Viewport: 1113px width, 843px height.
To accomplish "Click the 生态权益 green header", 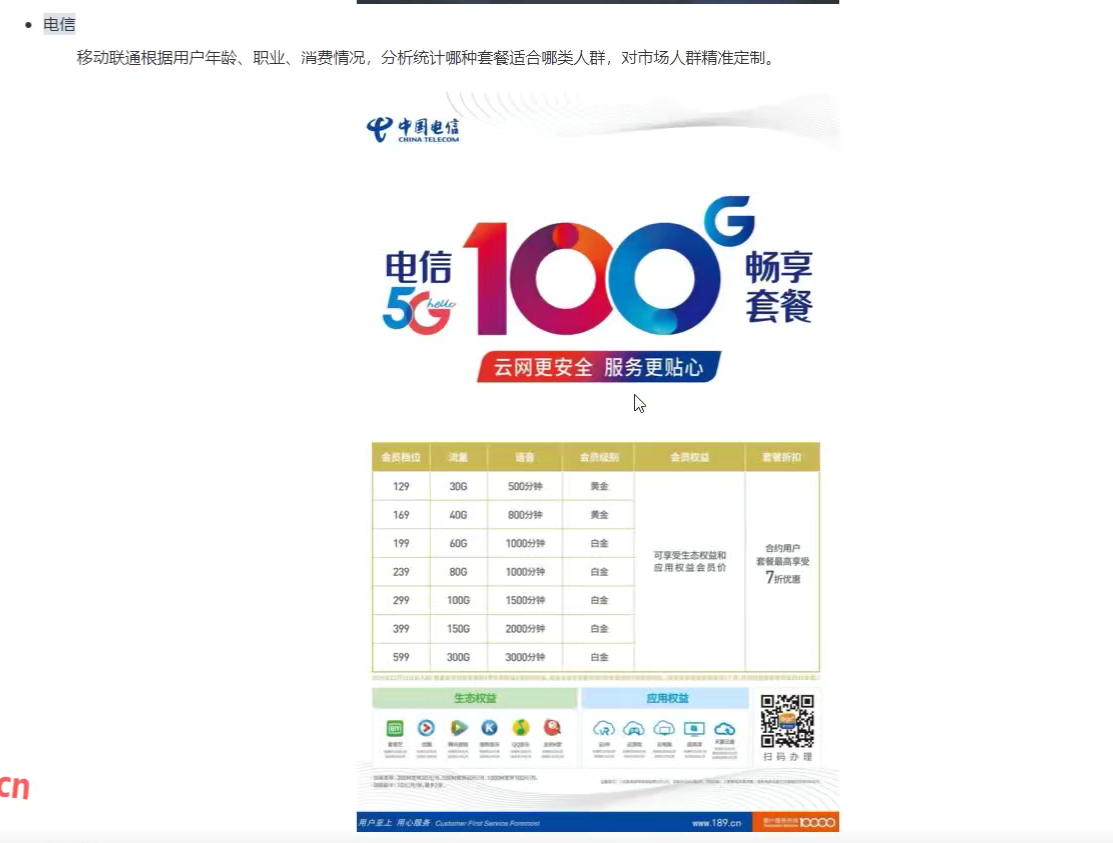I will click(x=474, y=698).
